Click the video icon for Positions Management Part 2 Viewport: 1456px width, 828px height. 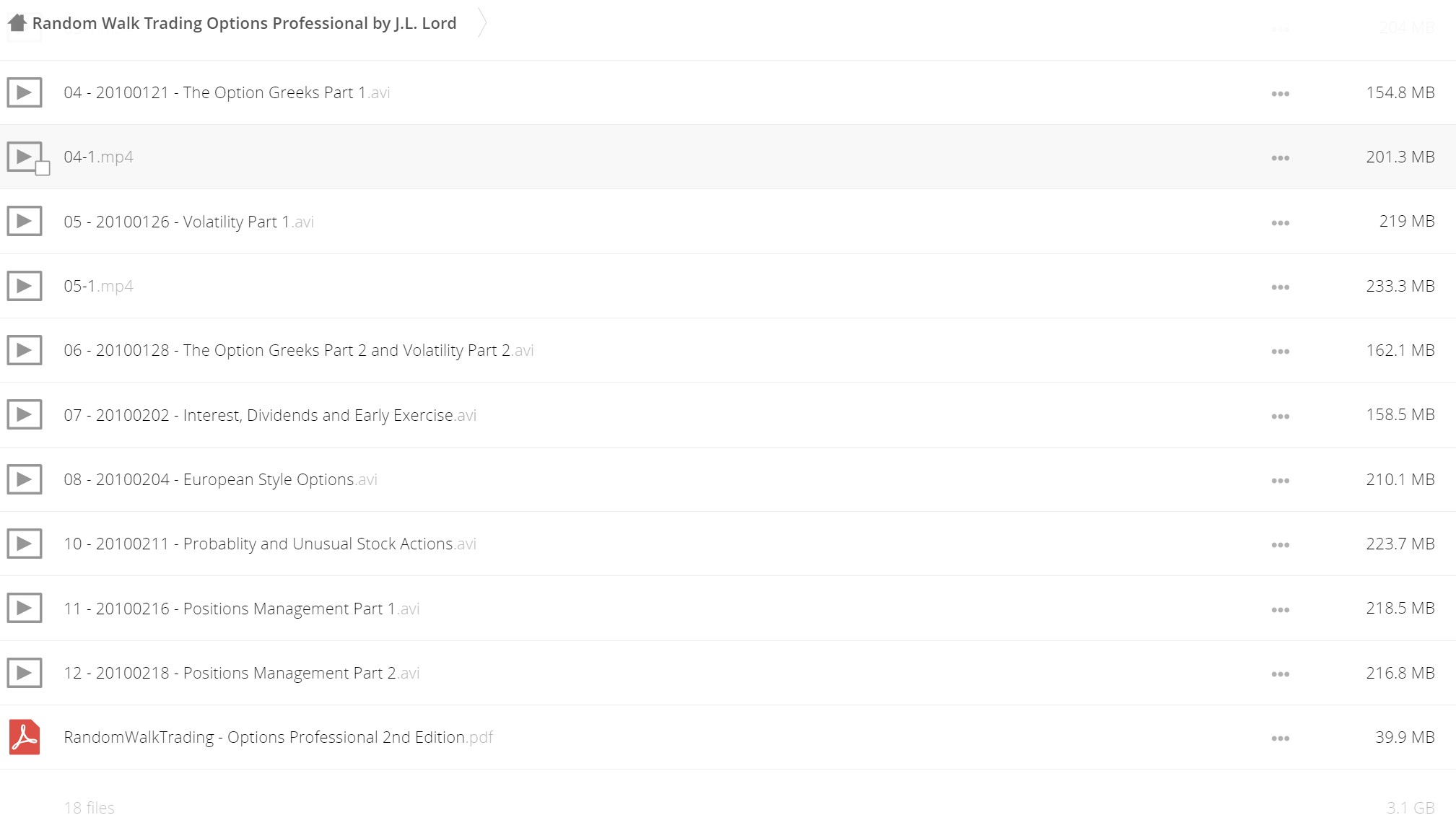click(x=25, y=673)
